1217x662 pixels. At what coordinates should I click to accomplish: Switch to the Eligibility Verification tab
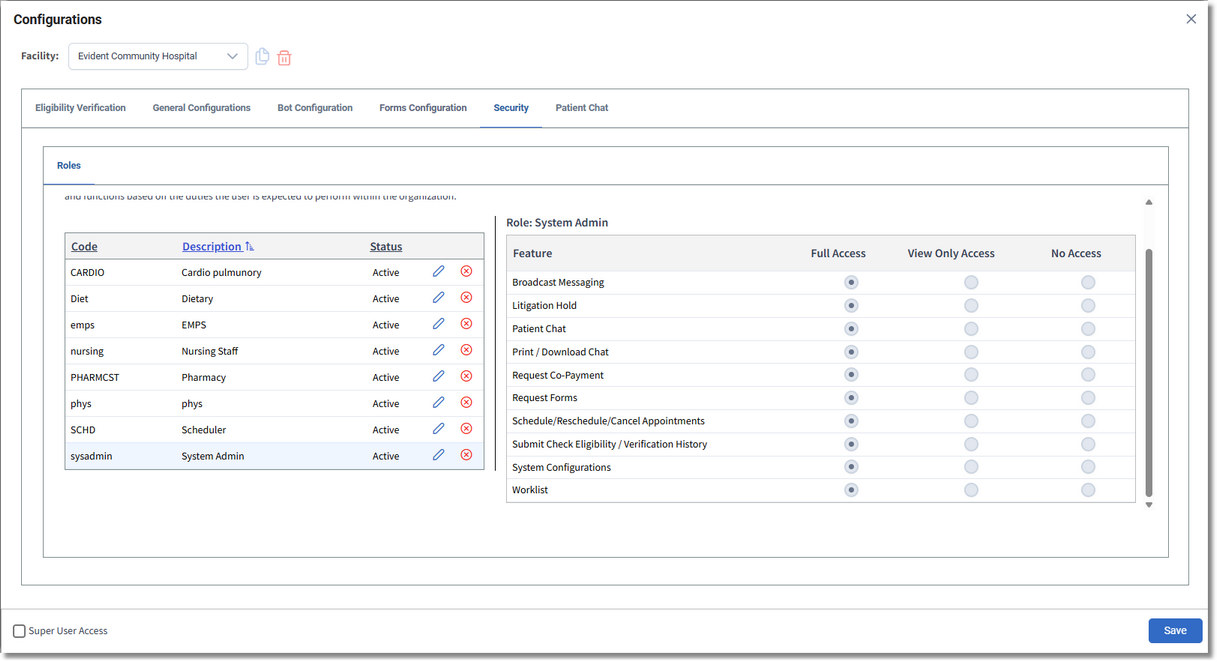(81, 108)
